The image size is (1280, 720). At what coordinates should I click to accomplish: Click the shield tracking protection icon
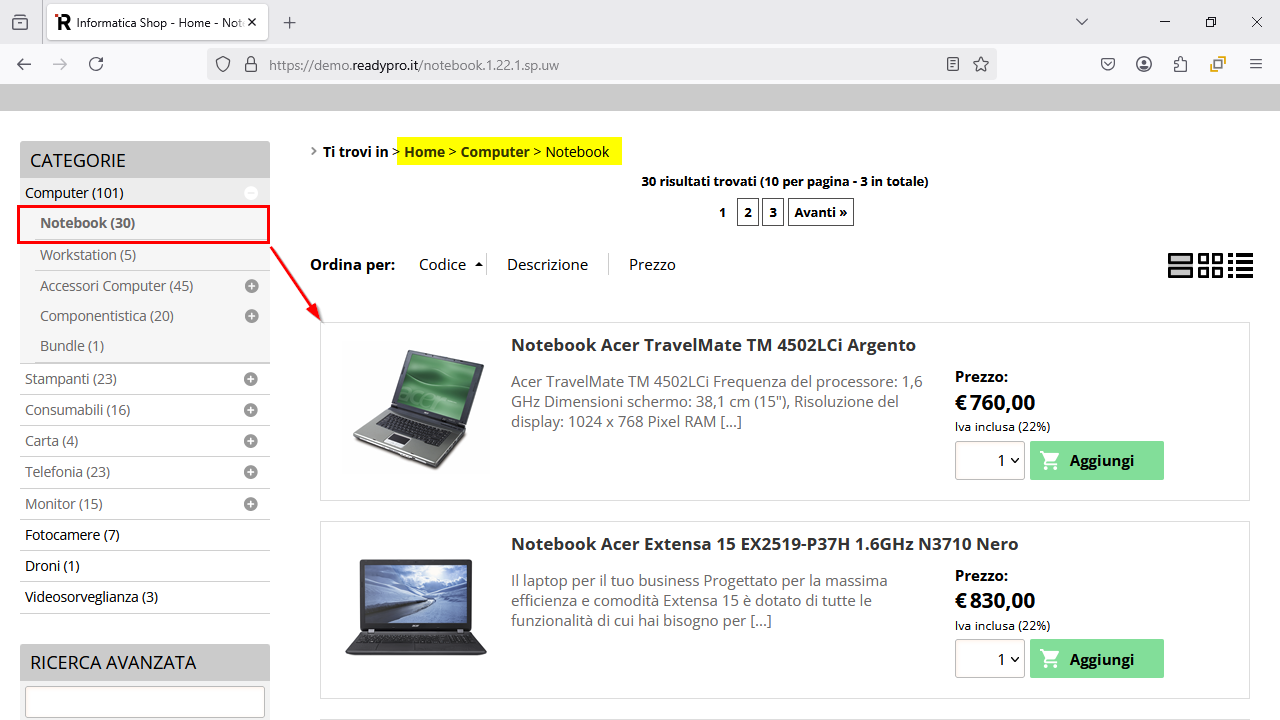[223, 64]
